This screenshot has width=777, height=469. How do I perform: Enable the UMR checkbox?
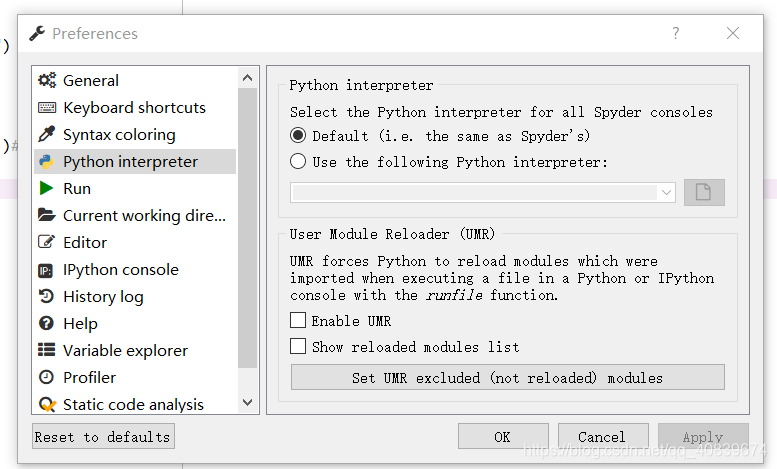[x=298, y=321]
